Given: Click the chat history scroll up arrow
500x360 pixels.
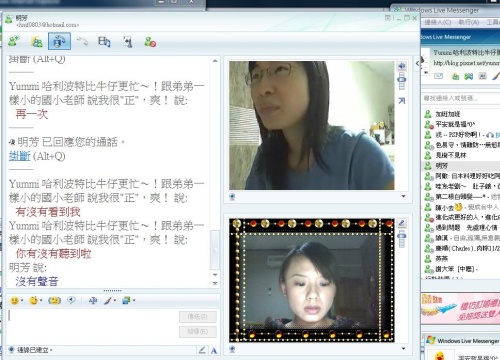Looking at the screenshot, I should (215, 61).
